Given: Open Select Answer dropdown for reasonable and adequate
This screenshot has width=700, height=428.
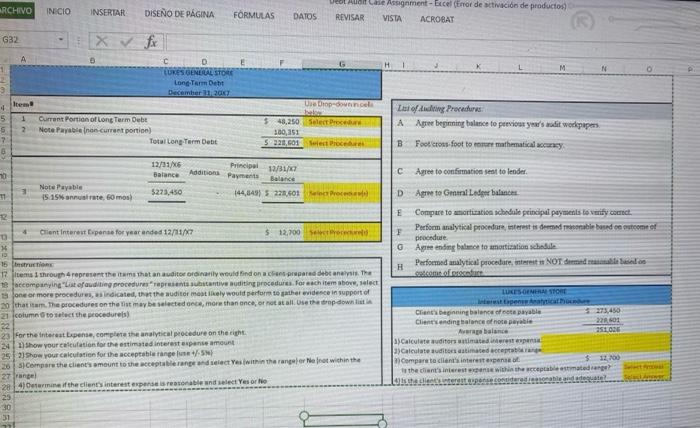Looking at the screenshot, I should pos(646,377).
